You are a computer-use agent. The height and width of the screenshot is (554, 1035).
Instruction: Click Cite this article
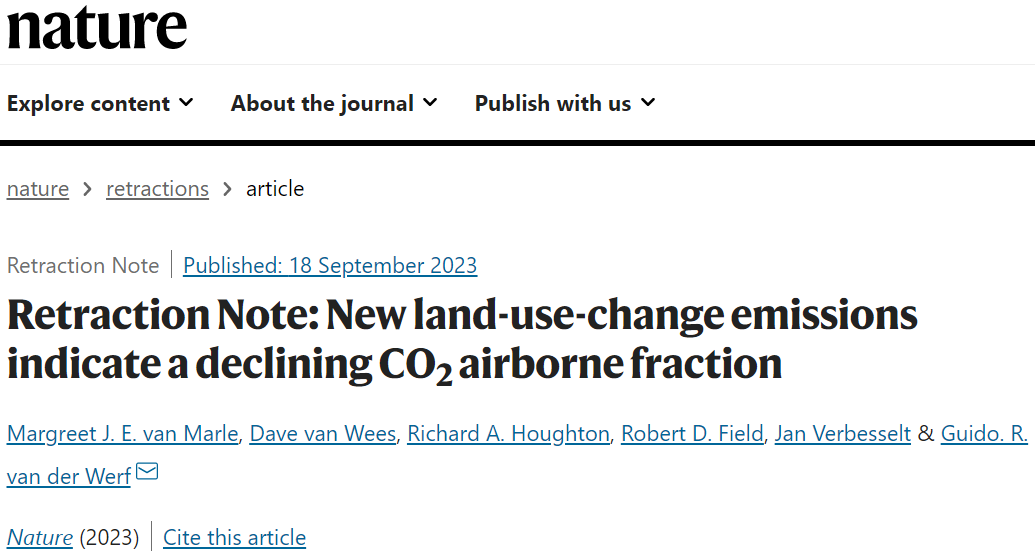234,537
